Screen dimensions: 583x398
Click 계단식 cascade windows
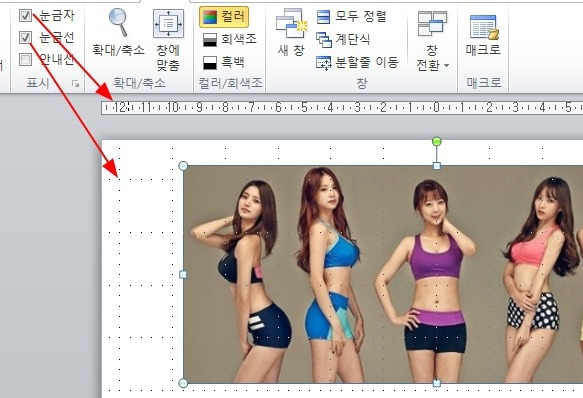point(343,39)
